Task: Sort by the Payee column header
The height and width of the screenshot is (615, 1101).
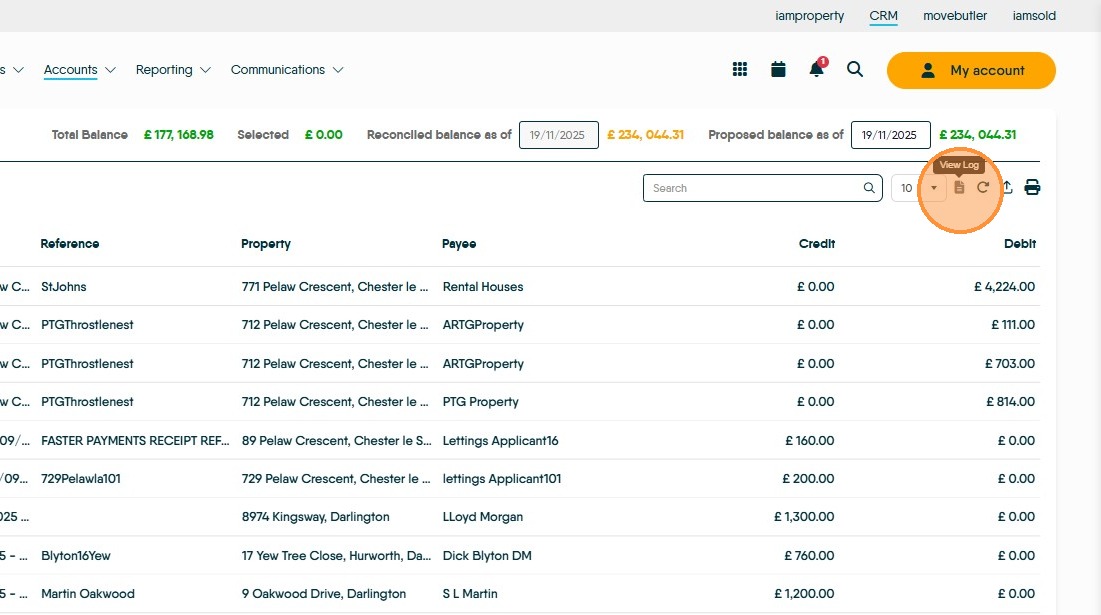Action: [x=459, y=244]
